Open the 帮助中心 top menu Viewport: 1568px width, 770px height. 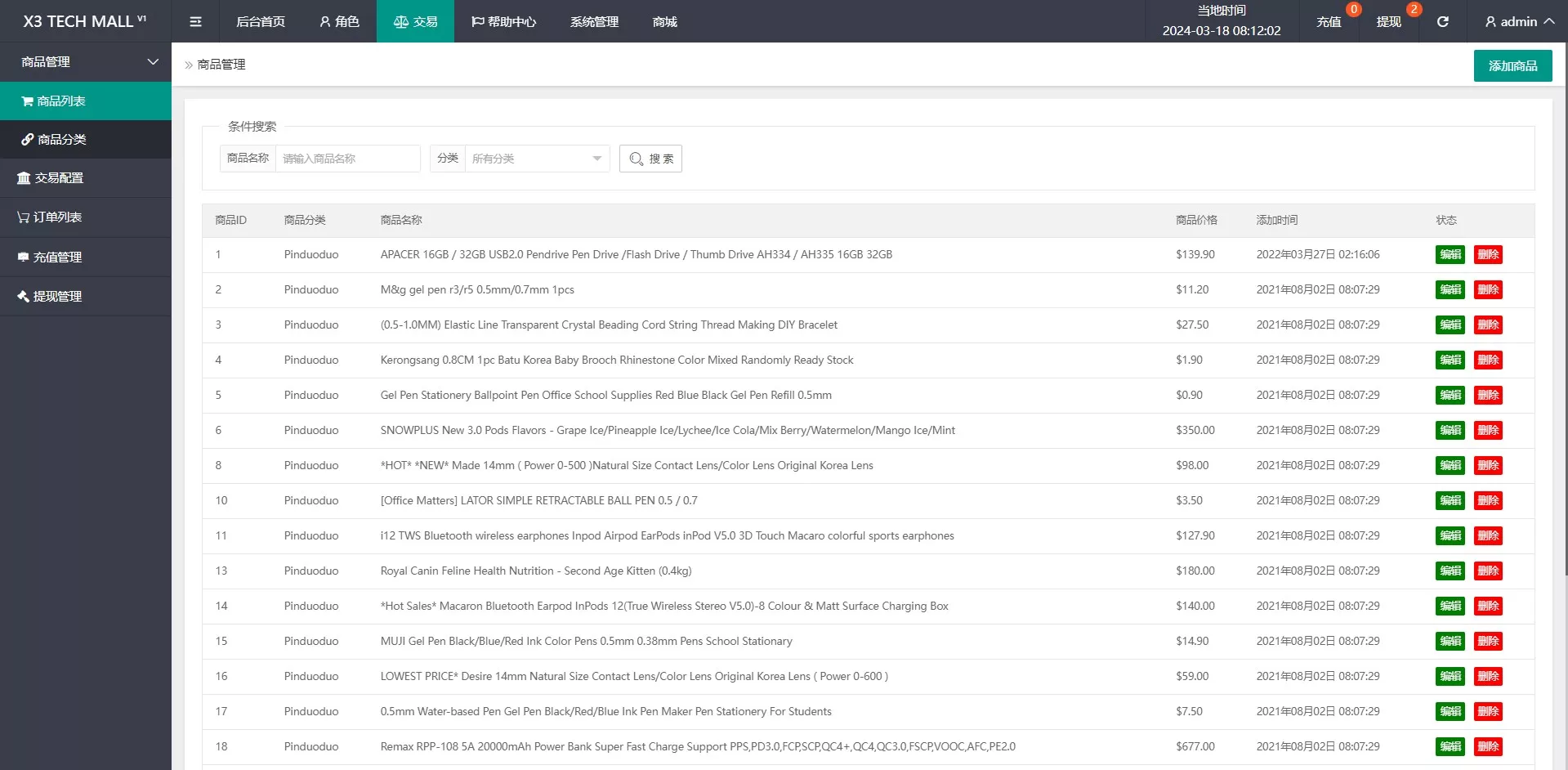503,22
